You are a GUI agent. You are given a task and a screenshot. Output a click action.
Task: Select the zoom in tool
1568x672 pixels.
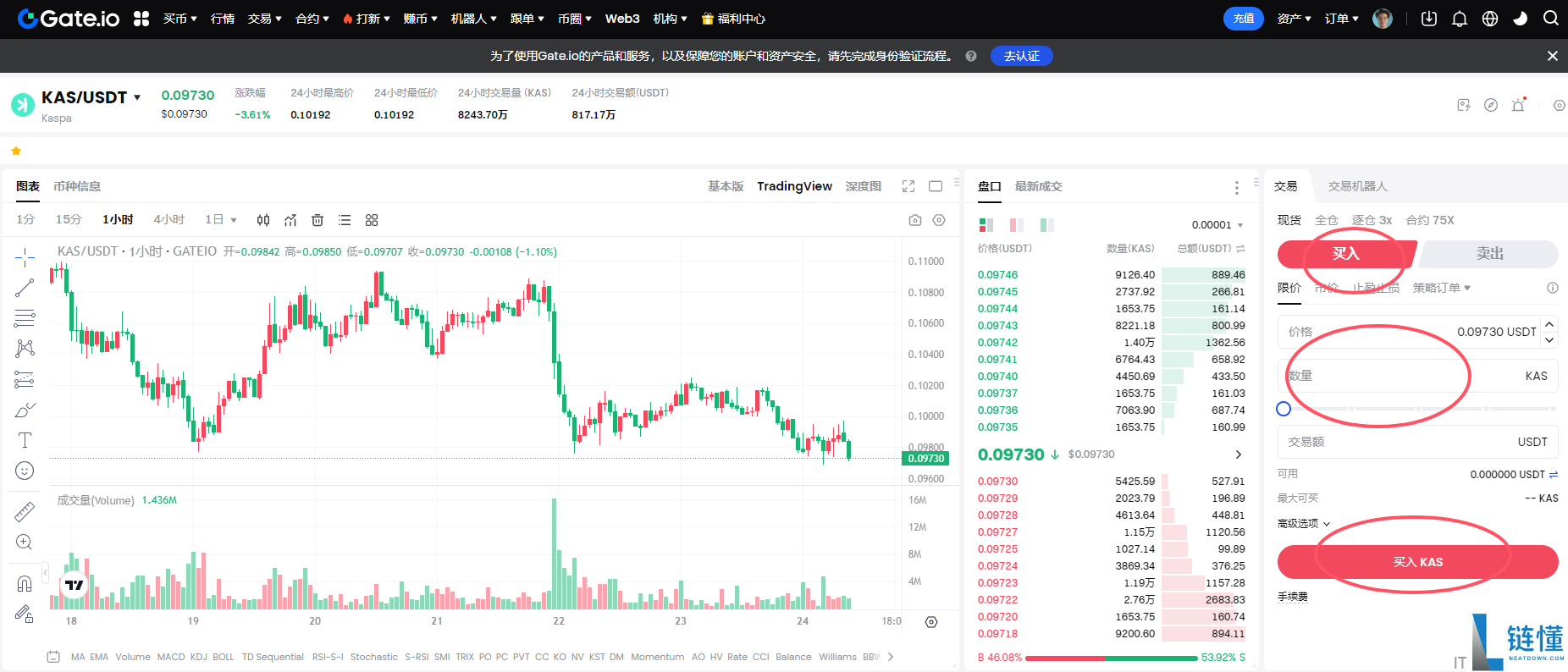[25, 542]
